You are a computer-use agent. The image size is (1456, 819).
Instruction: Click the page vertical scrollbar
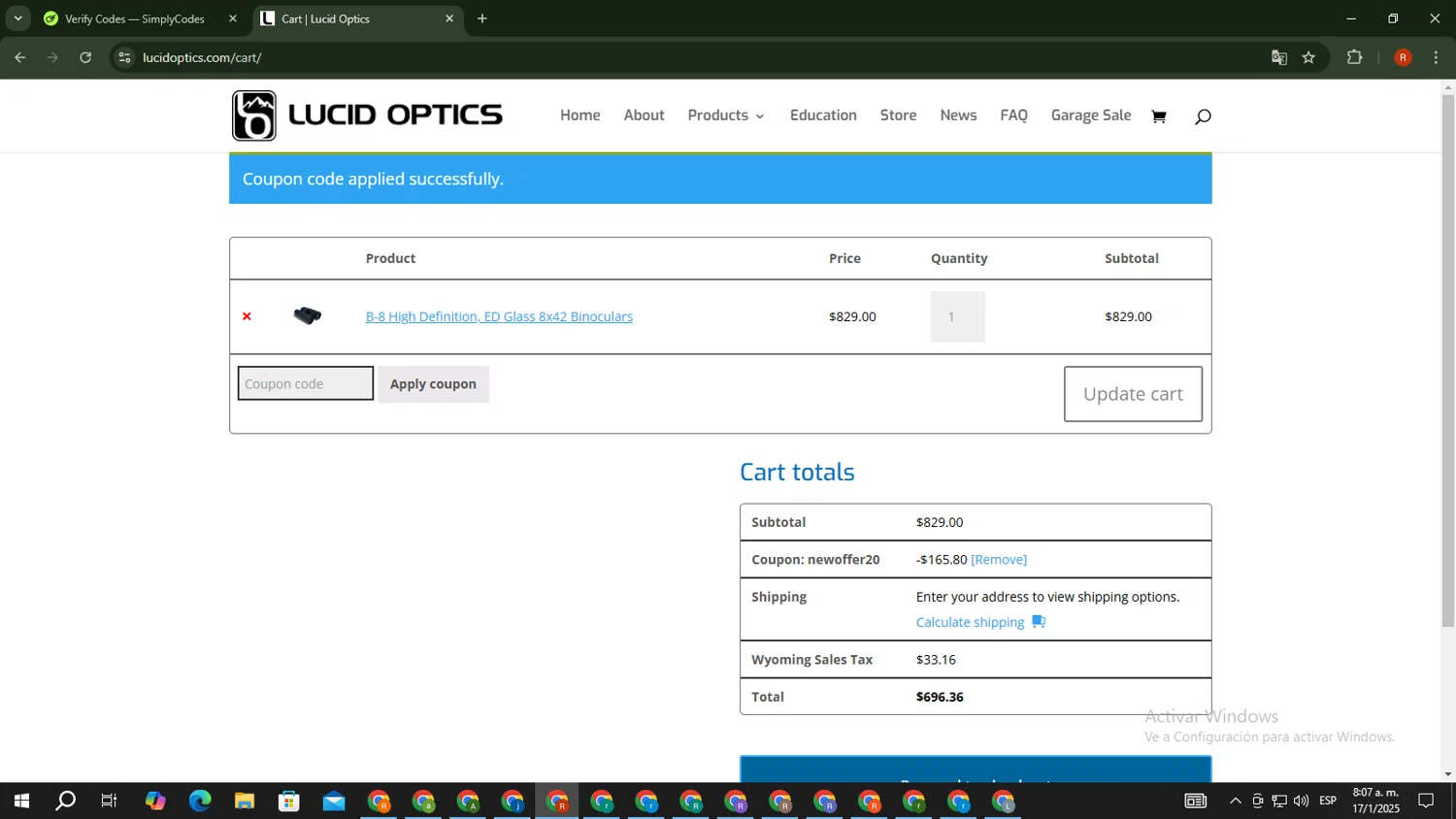(1448, 361)
